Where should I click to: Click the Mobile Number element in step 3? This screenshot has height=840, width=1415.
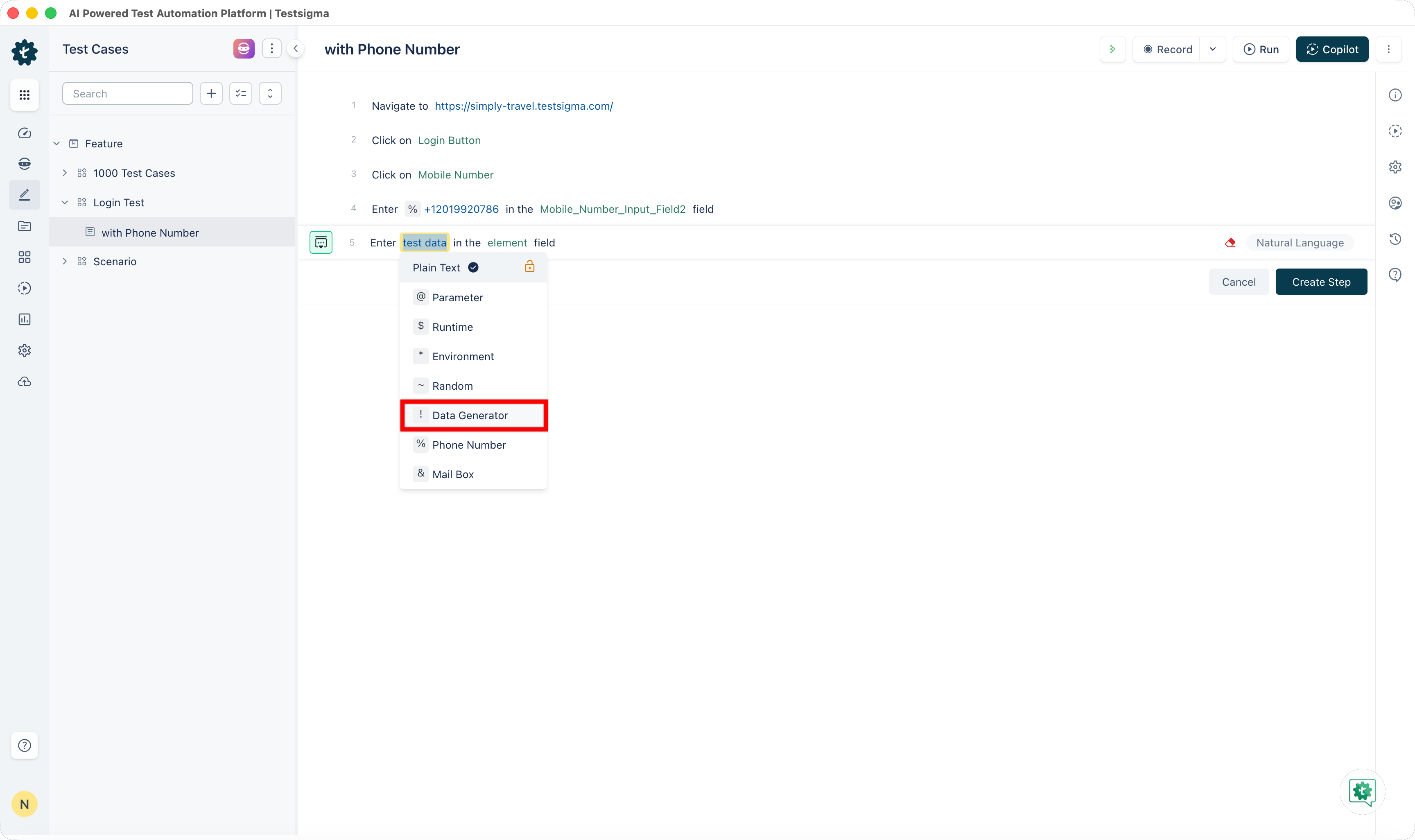pyautogui.click(x=456, y=175)
